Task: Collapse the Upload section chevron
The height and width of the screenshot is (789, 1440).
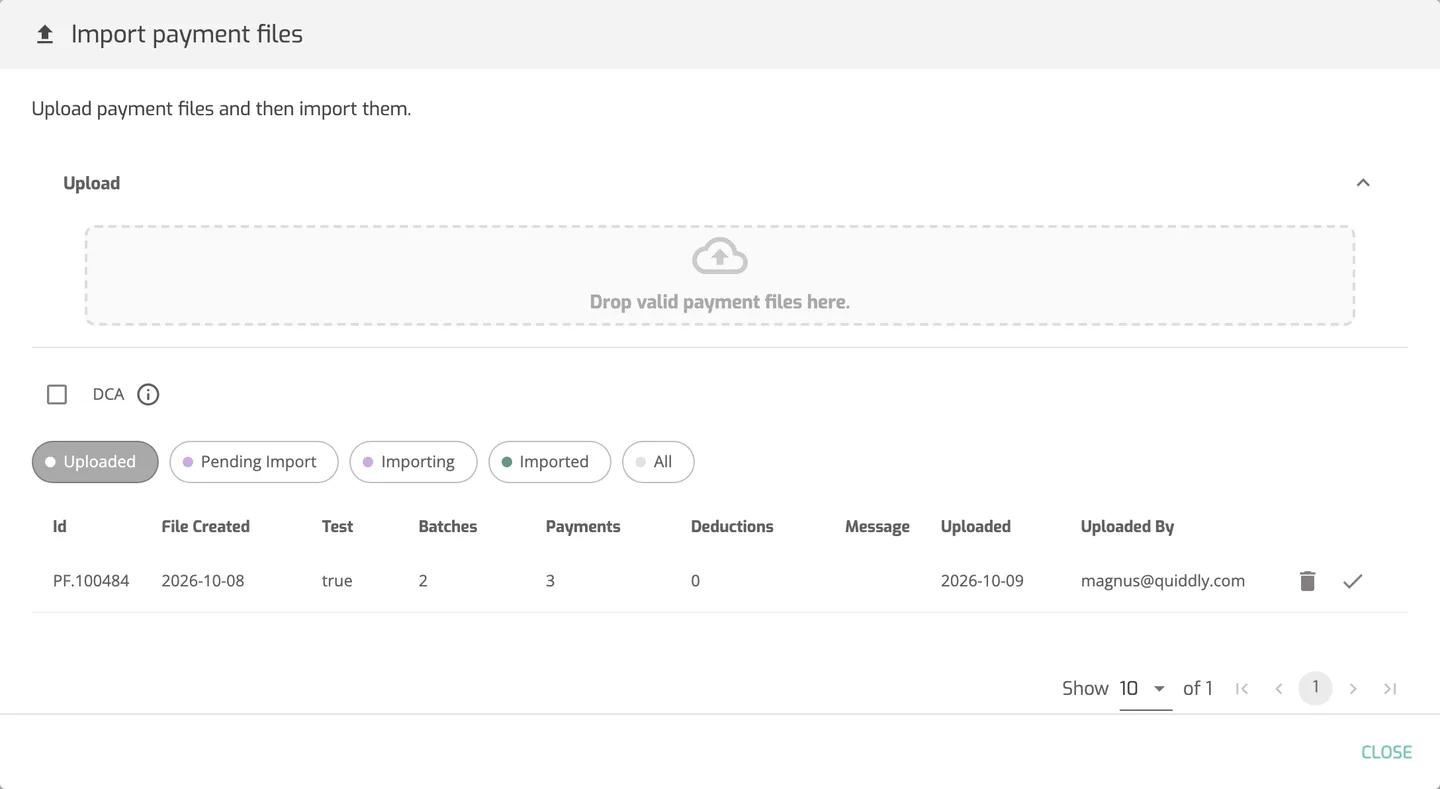Action: 1363,183
